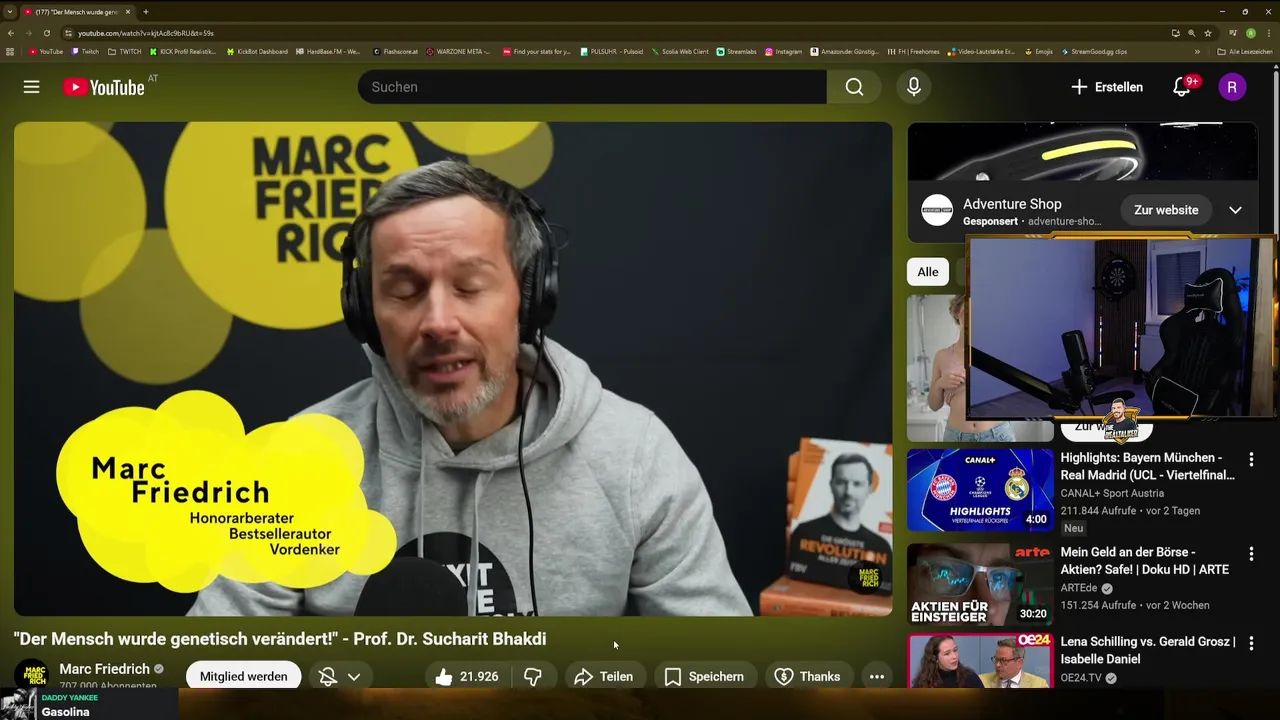Like the video with thumbs-up
1280x720 pixels.
pos(466,677)
